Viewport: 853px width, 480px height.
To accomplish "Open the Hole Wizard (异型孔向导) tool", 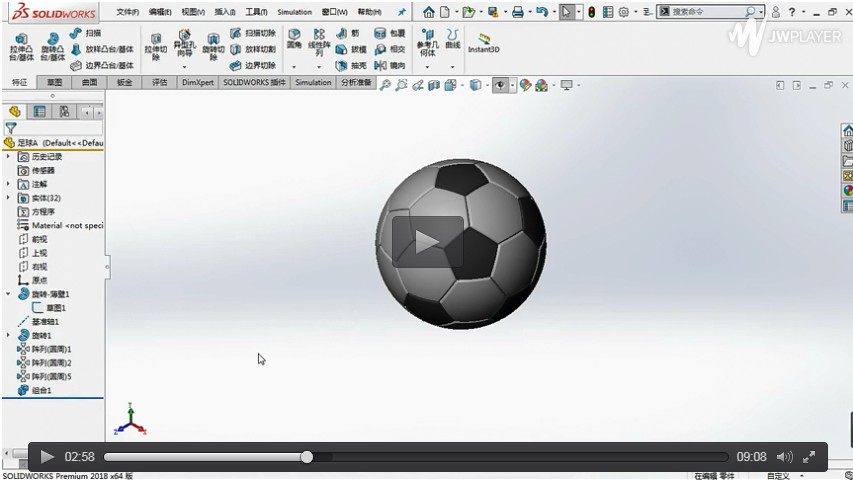I will pyautogui.click(x=184, y=43).
